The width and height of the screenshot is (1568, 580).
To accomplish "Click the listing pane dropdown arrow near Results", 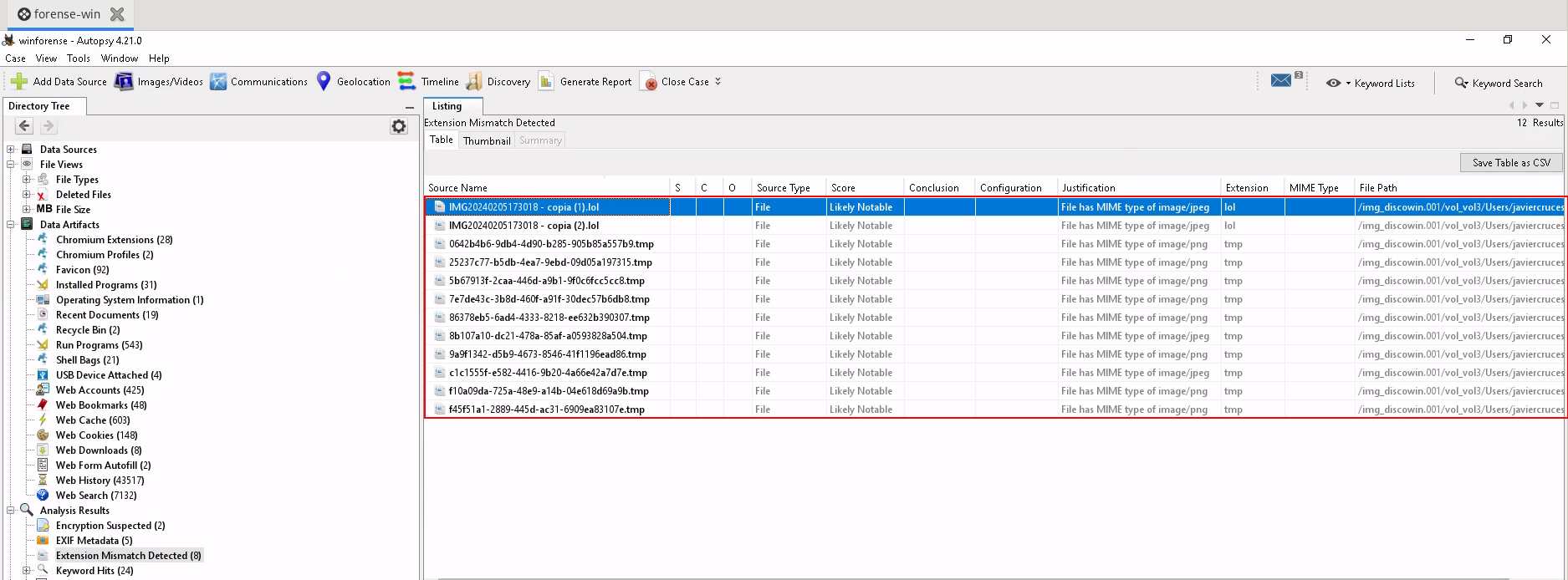I will [1540, 105].
